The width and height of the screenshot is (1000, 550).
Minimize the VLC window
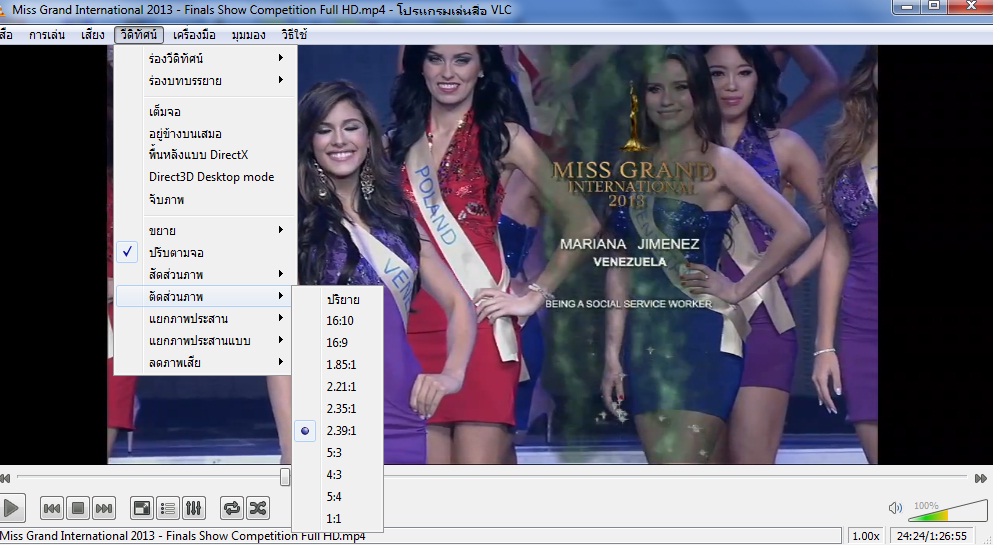click(x=907, y=6)
